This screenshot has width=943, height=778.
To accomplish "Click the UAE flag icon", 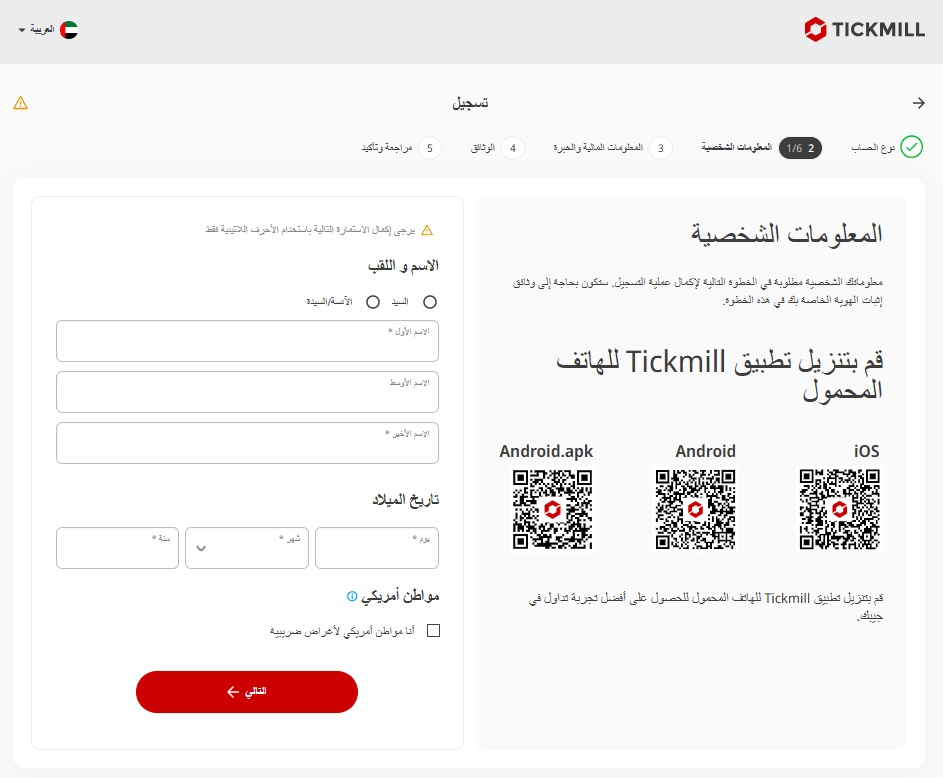I will (68, 30).
